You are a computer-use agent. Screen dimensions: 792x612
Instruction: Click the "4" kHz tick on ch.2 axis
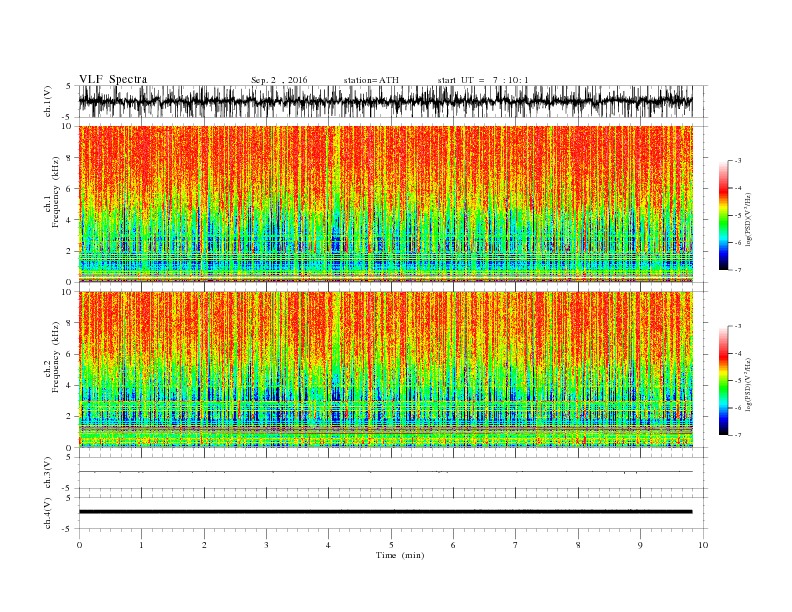pyautogui.click(x=70, y=385)
